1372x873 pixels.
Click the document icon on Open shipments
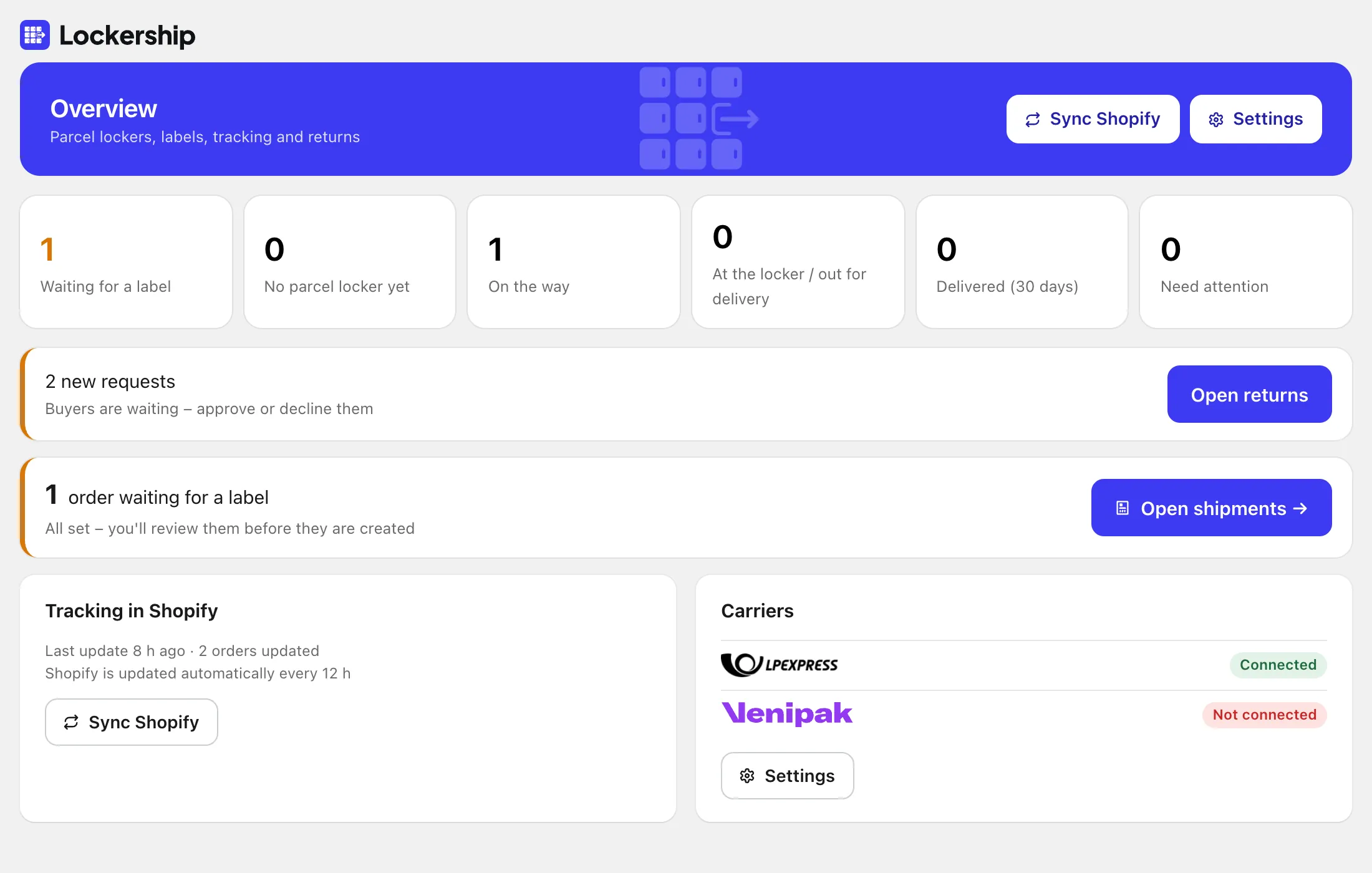[1123, 508]
